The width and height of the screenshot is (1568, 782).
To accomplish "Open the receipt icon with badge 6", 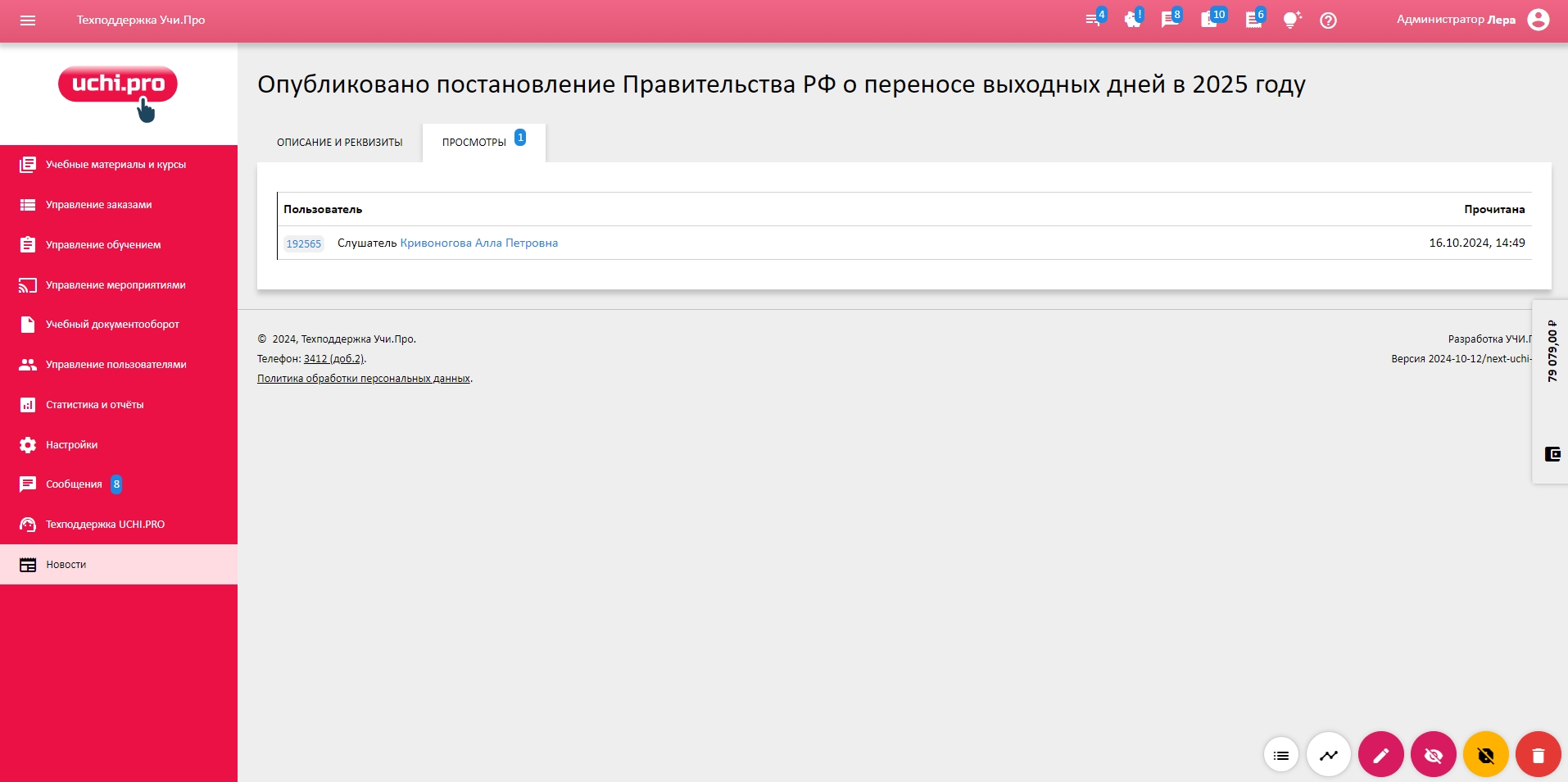I will [1254, 20].
